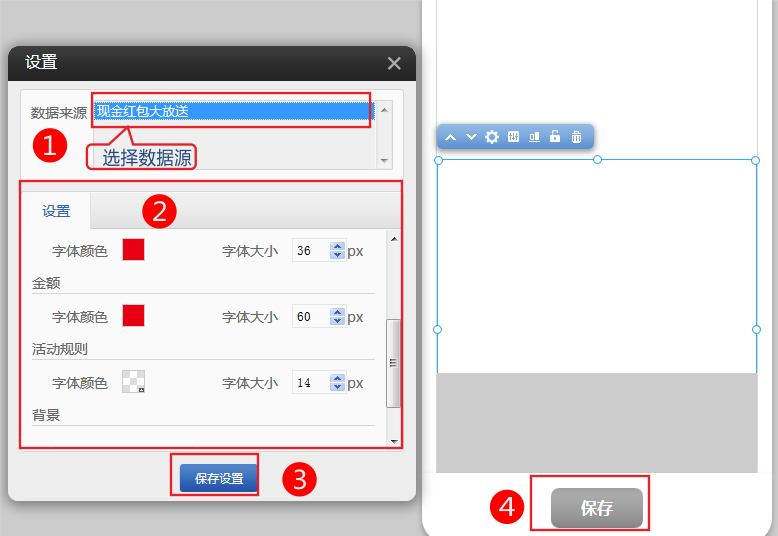Click the sliders adjustment icon in widget toolbar

(513, 137)
